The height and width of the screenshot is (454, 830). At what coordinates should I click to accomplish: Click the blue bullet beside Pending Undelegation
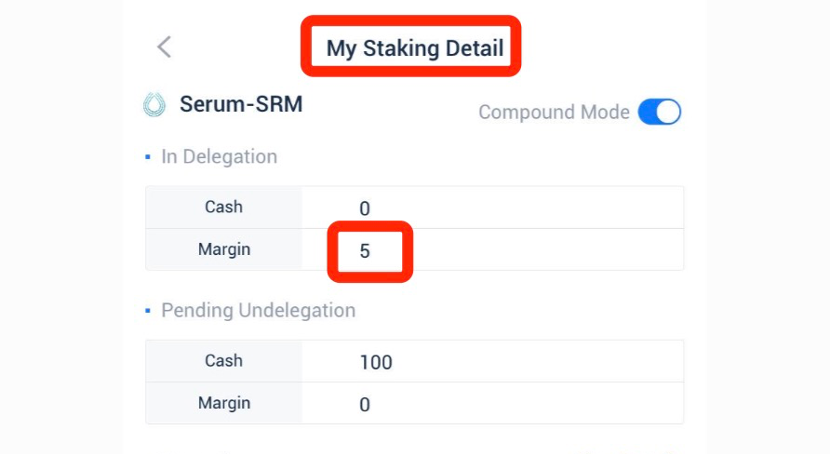click(148, 310)
